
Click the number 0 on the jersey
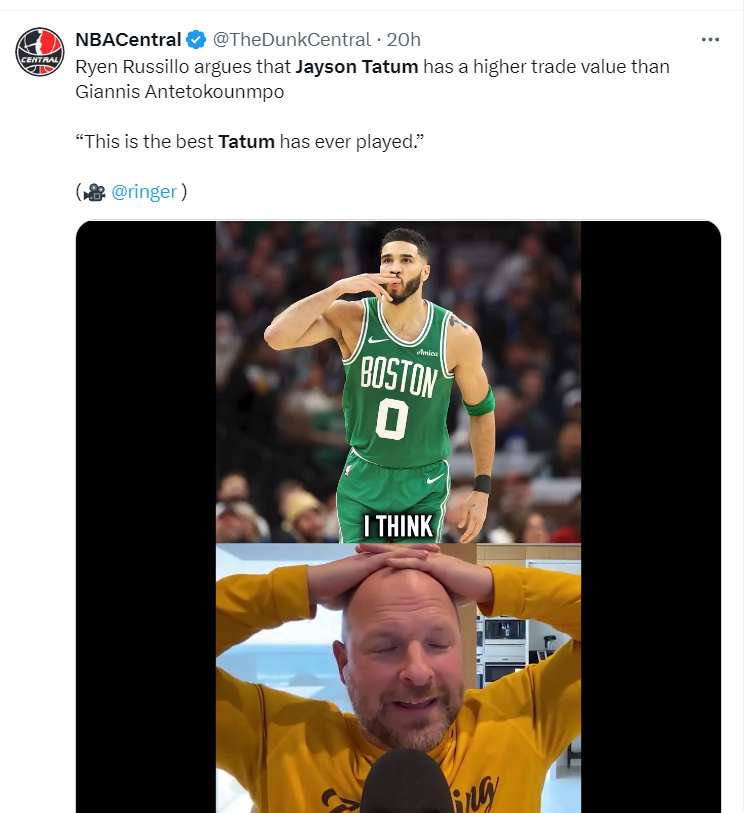tap(392, 419)
